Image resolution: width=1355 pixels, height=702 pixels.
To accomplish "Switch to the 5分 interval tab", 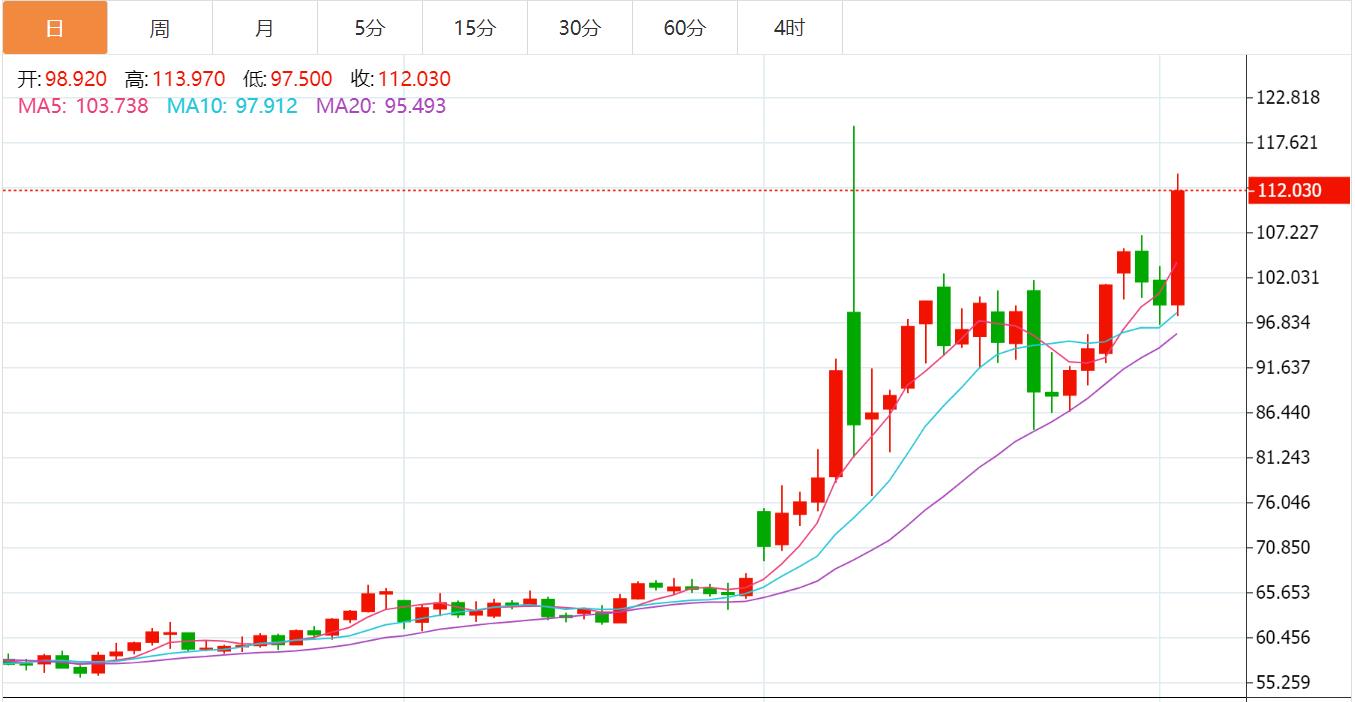I will [x=369, y=28].
